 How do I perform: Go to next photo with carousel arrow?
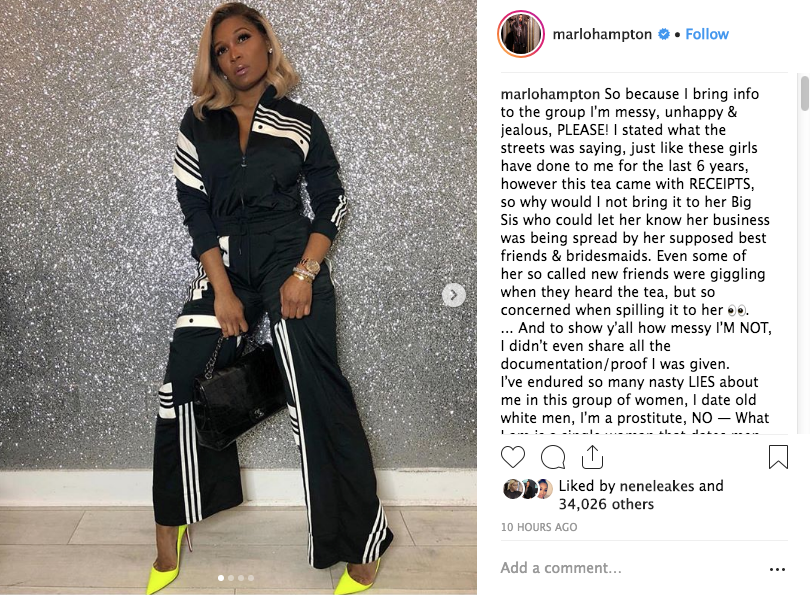click(x=454, y=295)
